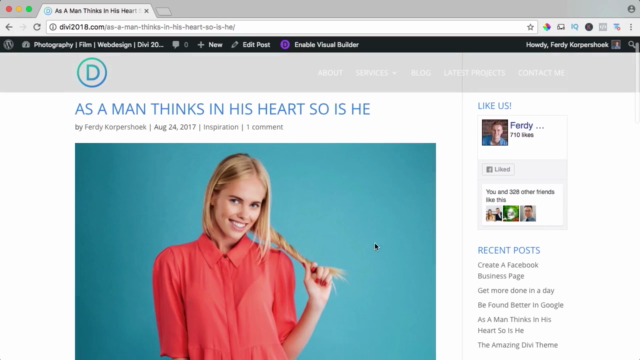Open the Chrome three-dot menu
Viewport: 640px width, 360px height.
tap(631, 27)
